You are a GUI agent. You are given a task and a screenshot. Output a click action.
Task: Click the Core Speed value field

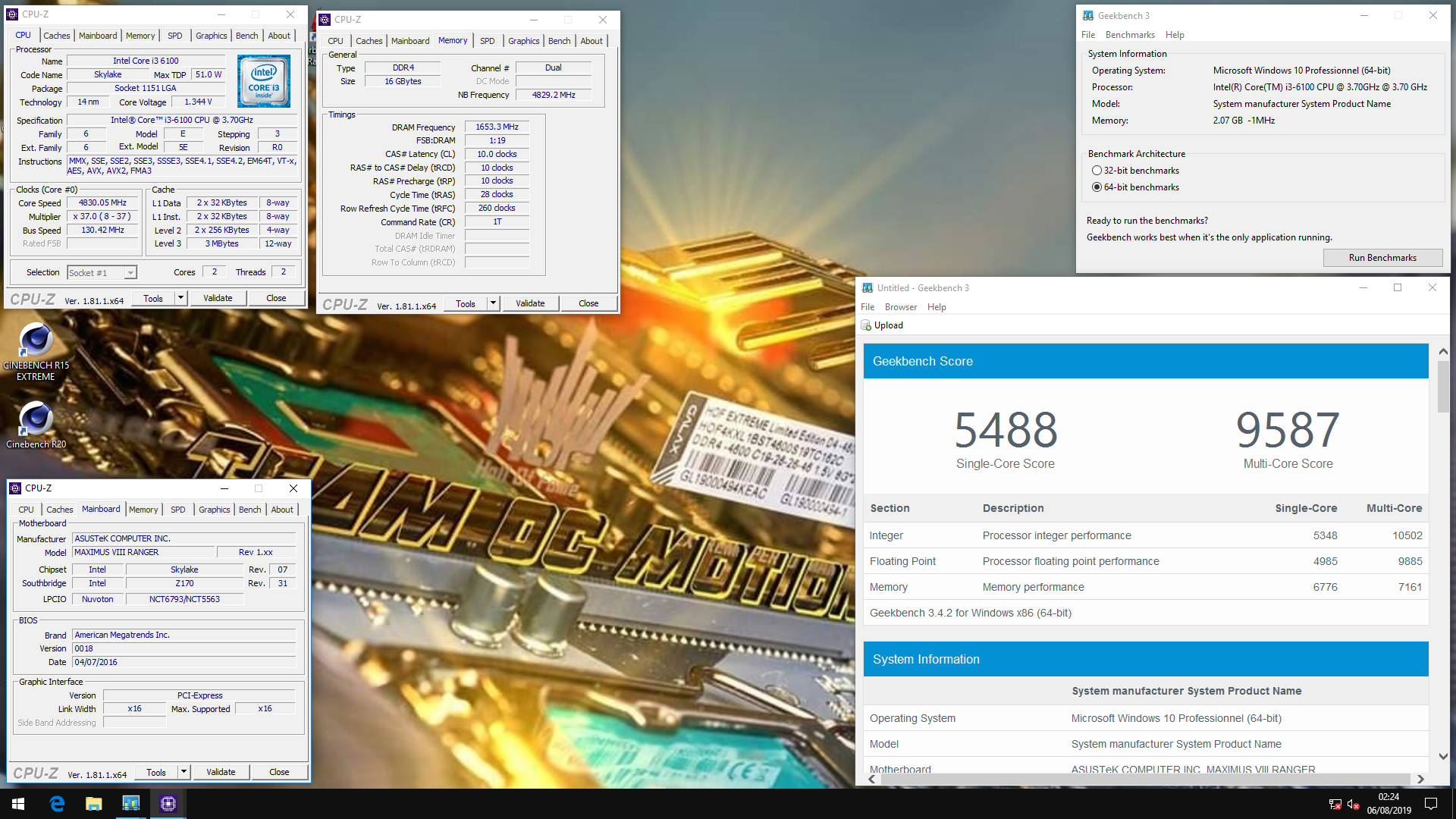point(102,203)
